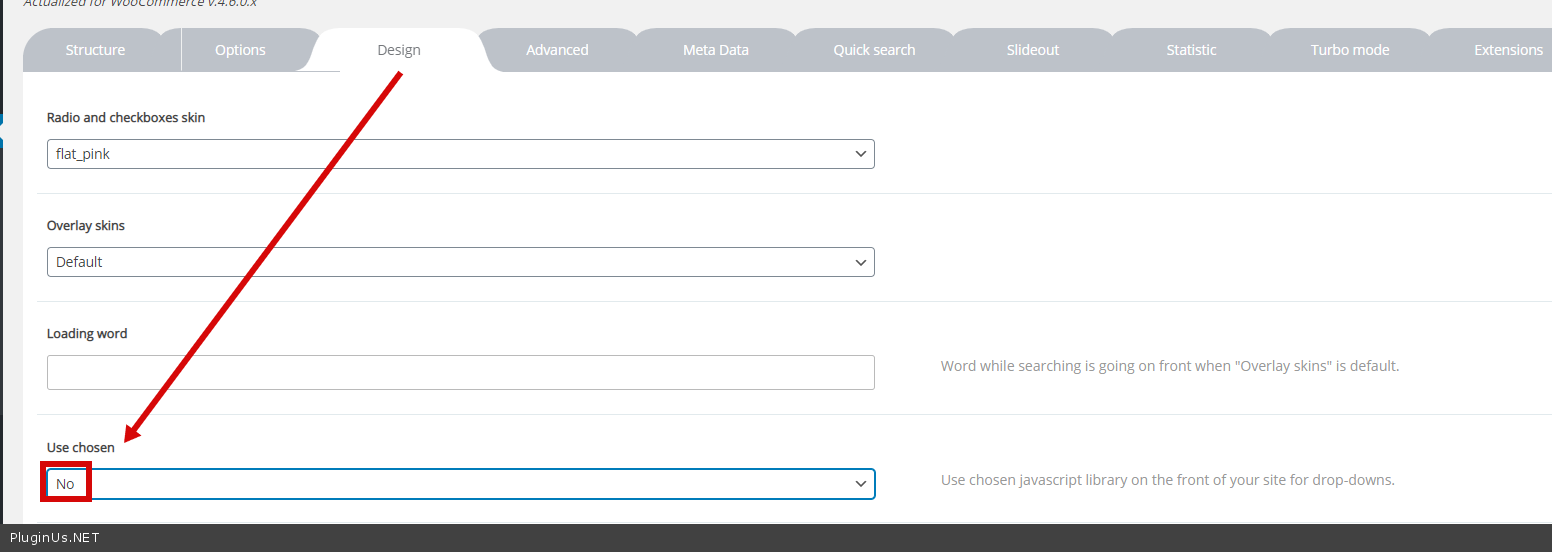Click the Use chosen javascript library description
1552x552 pixels.
tap(1167, 480)
